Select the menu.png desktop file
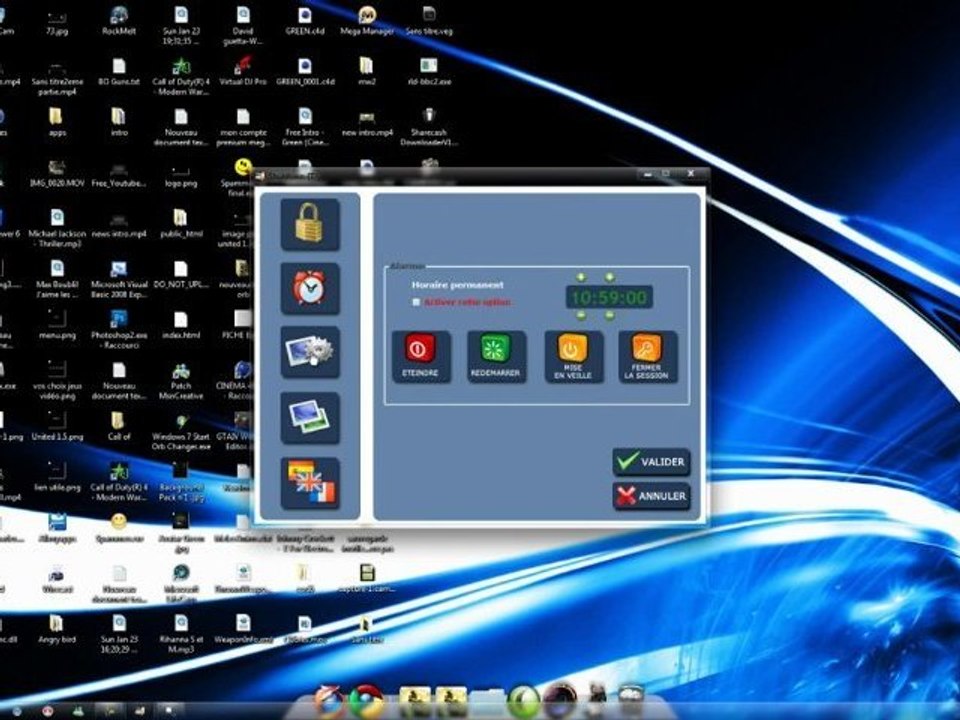Image resolution: width=960 pixels, height=720 pixels. (56, 325)
